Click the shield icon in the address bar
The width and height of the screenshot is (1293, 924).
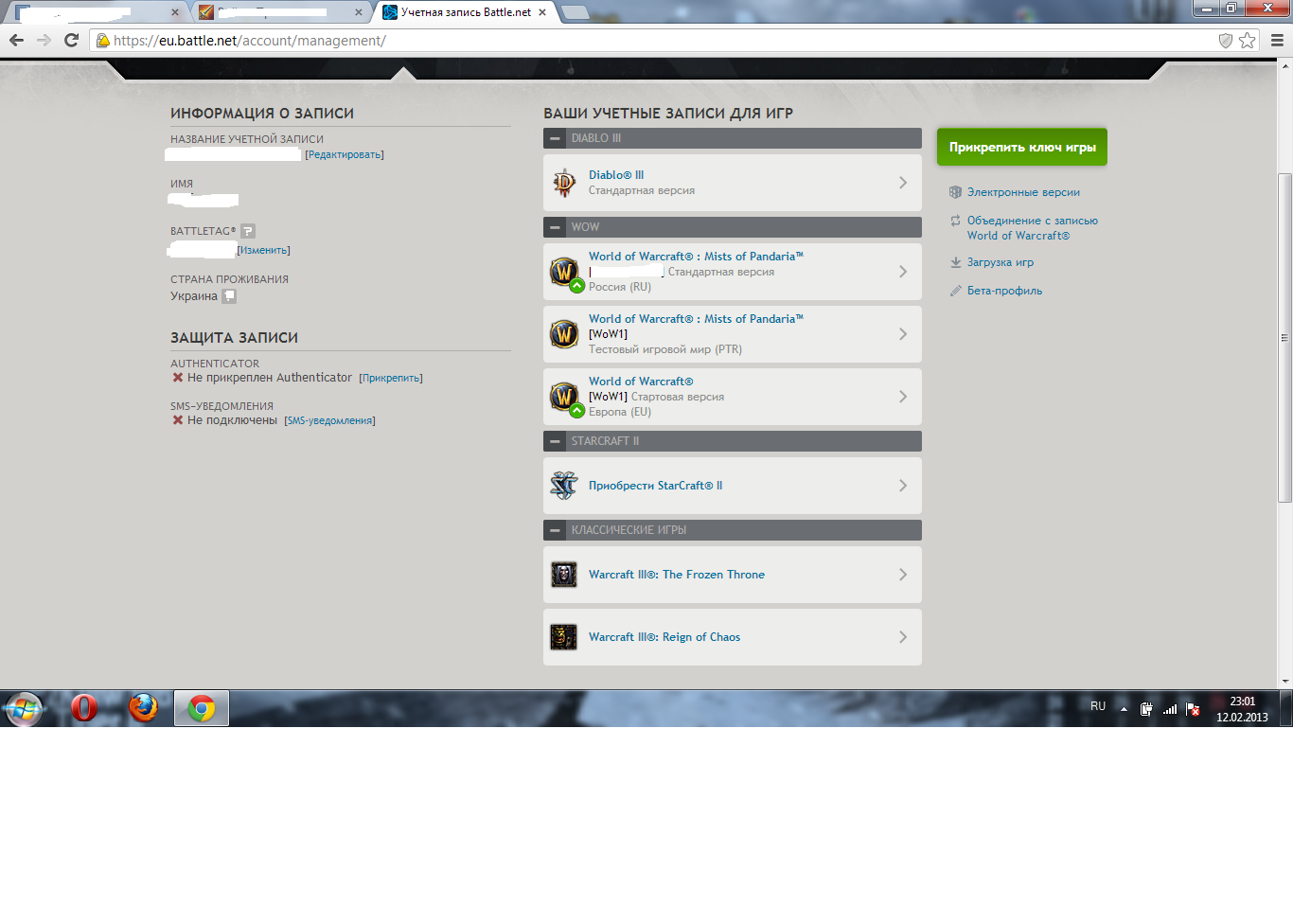click(x=1226, y=41)
